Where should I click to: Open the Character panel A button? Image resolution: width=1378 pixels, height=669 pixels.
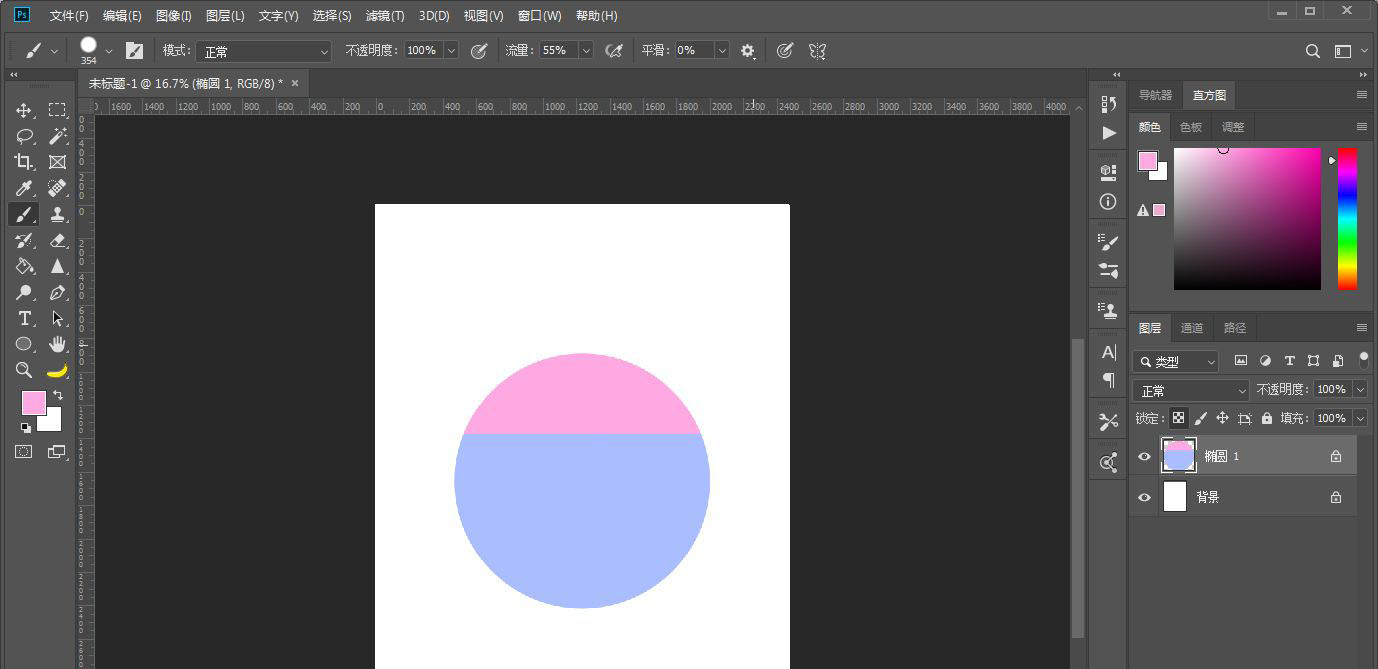click(x=1108, y=352)
